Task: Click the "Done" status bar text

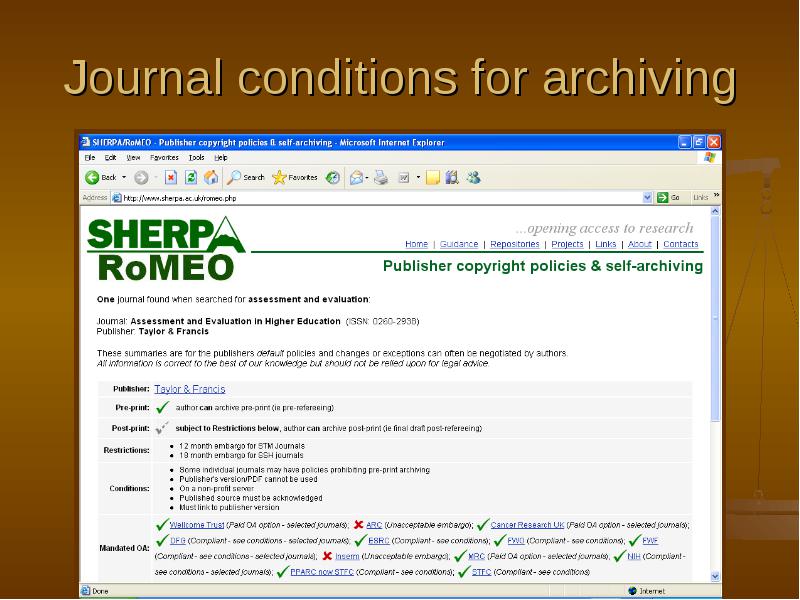Action: (x=100, y=591)
